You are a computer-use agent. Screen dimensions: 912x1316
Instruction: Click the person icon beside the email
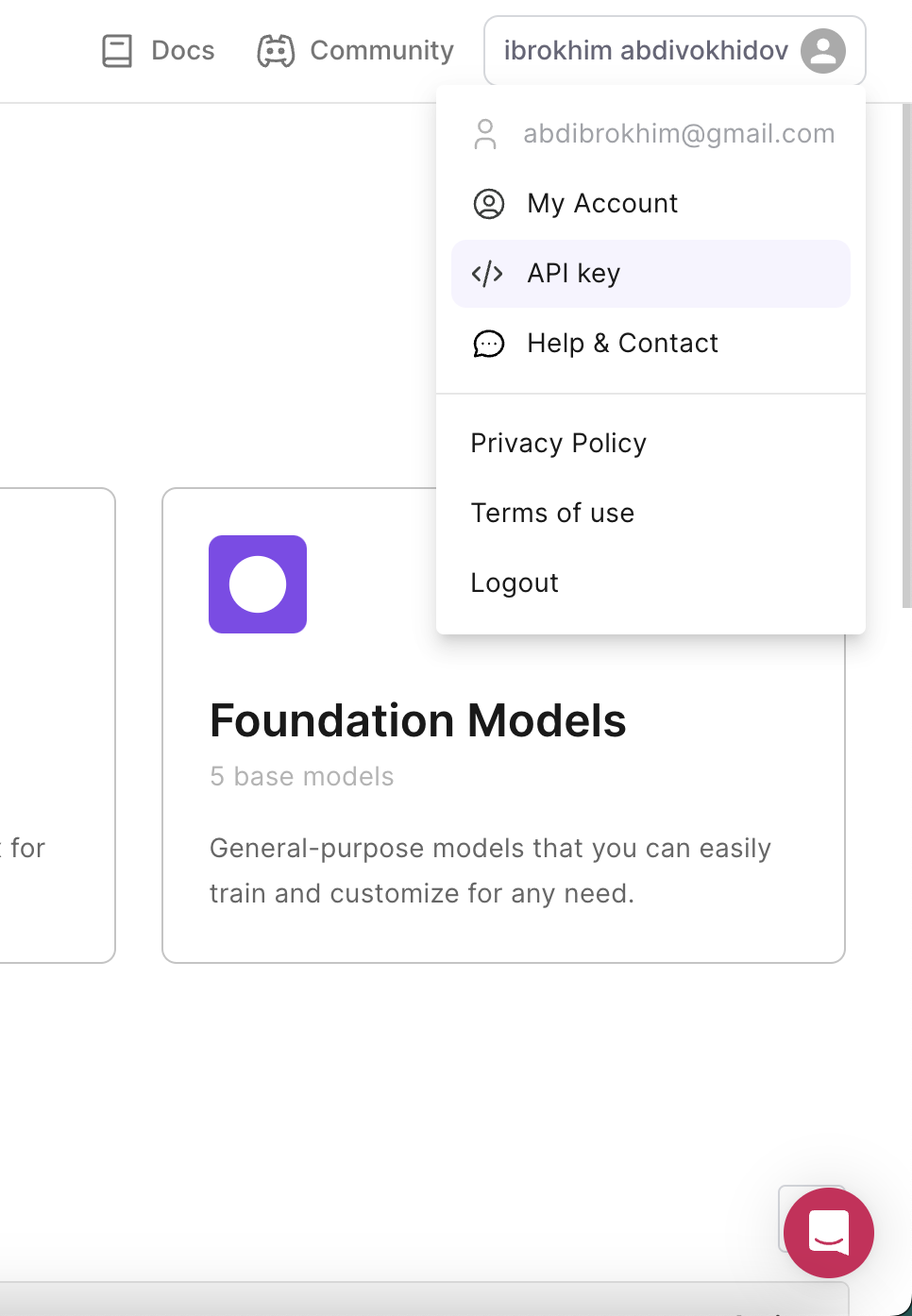click(485, 134)
